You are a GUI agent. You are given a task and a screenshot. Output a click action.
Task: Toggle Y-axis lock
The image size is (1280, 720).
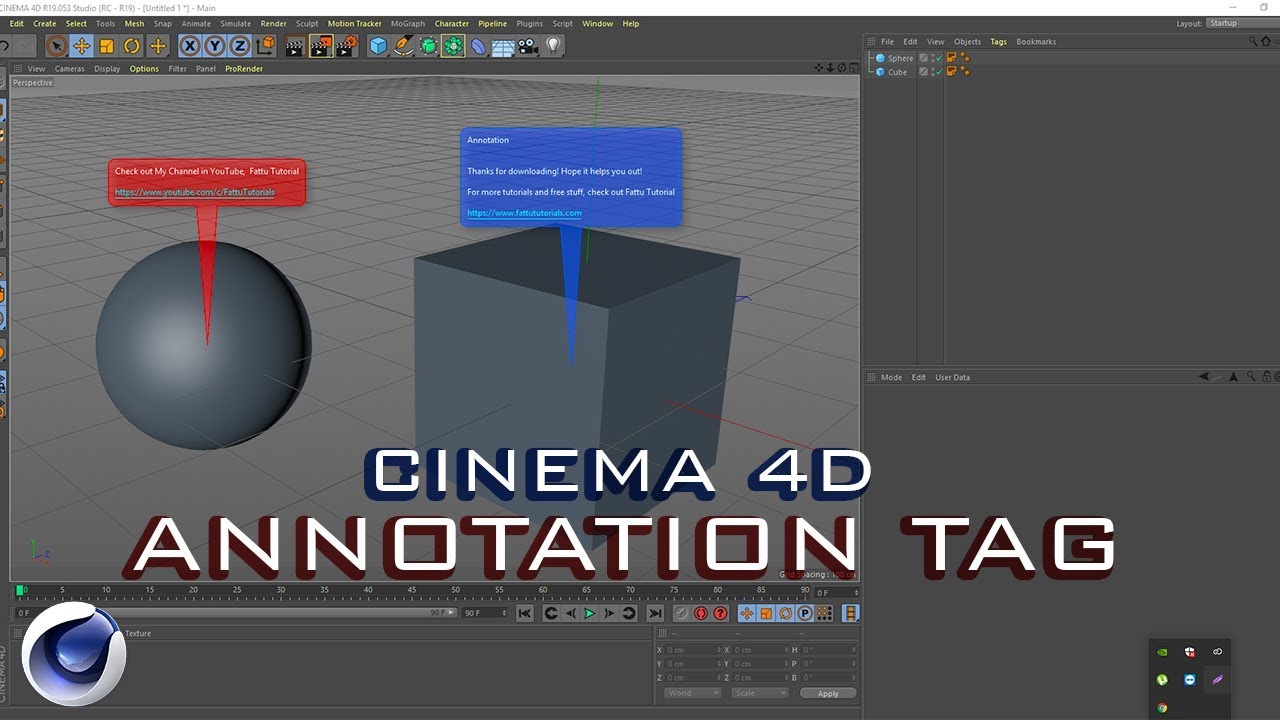[214, 46]
